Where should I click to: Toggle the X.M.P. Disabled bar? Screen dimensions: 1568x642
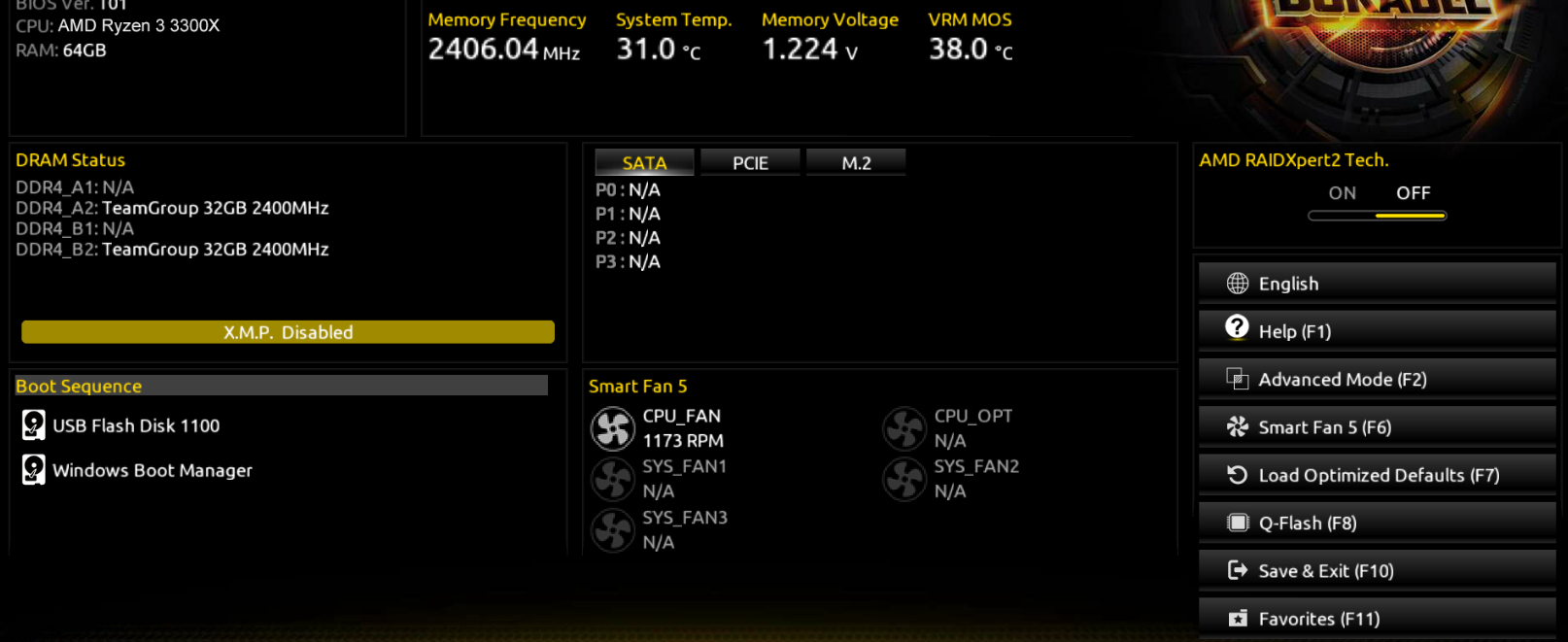click(288, 332)
